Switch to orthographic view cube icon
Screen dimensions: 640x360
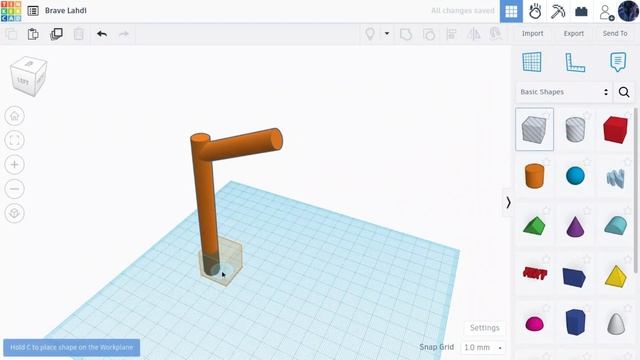tap(15, 213)
